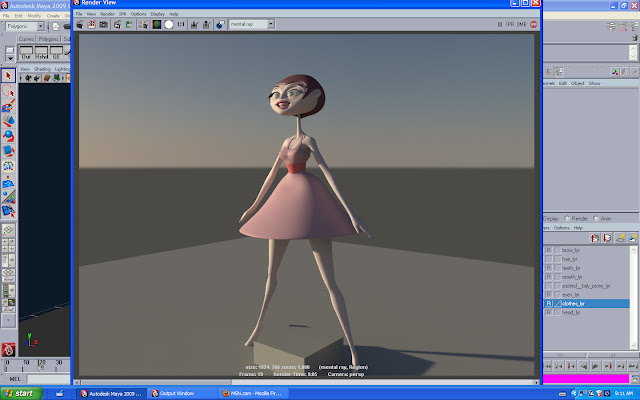Screen dimensions: 640x400
Task: Click the play forward playback button
Action: tap(596, 366)
